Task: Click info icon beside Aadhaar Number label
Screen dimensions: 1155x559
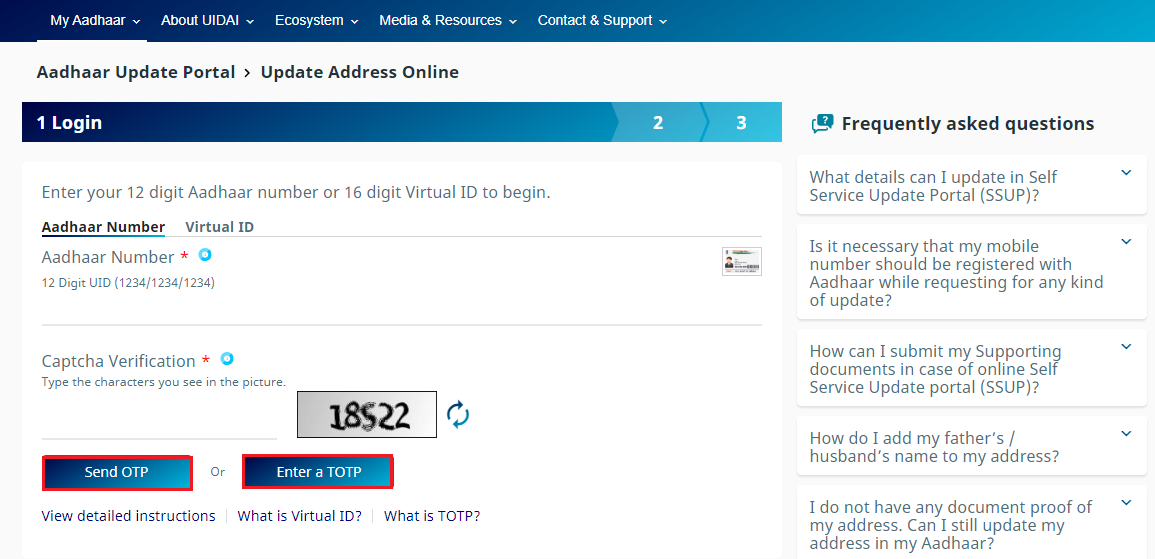Action: (x=206, y=255)
